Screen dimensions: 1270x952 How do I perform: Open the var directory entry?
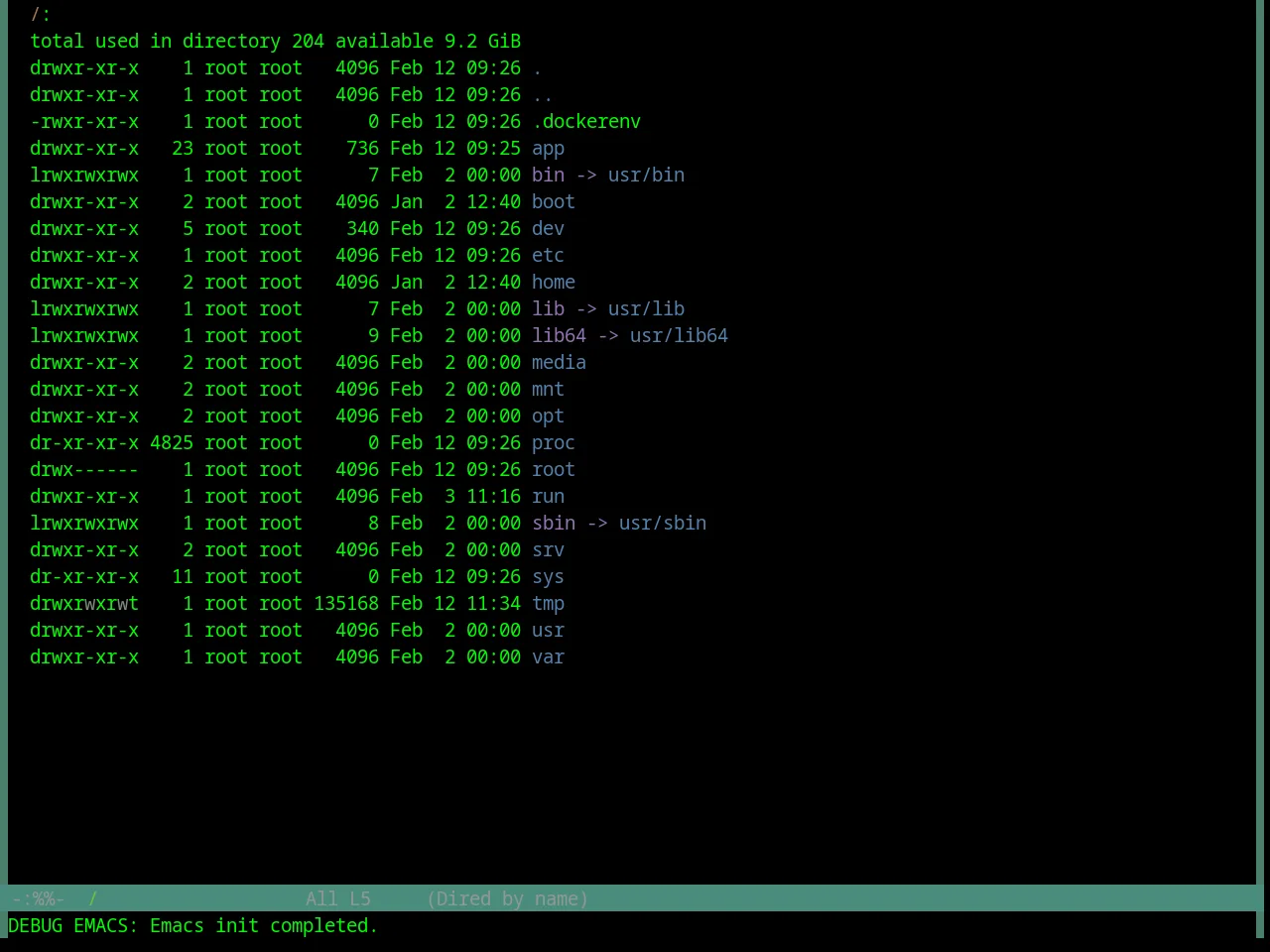(548, 657)
